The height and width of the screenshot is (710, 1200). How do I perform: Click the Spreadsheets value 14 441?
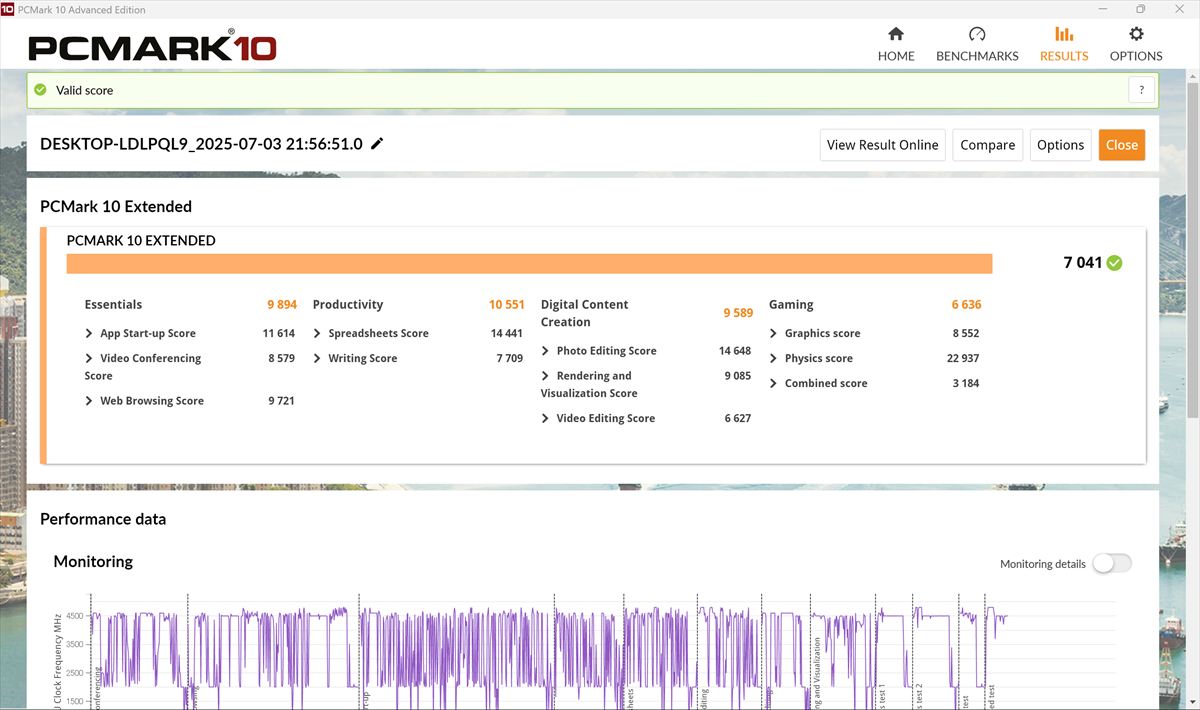click(x=507, y=334)
